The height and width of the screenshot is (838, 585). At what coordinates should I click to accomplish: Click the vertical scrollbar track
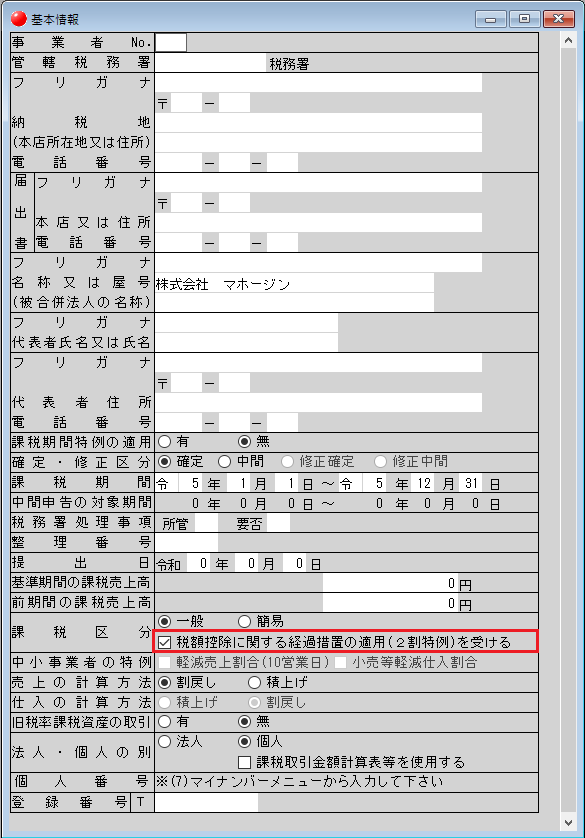568,431
